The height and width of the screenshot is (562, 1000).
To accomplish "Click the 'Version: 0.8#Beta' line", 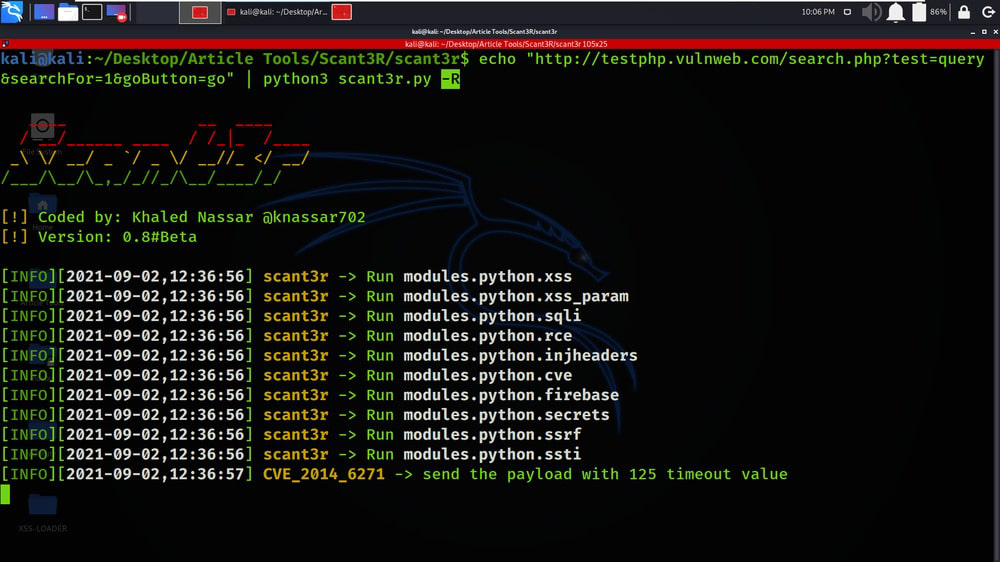I will click(x=99, y=237).
